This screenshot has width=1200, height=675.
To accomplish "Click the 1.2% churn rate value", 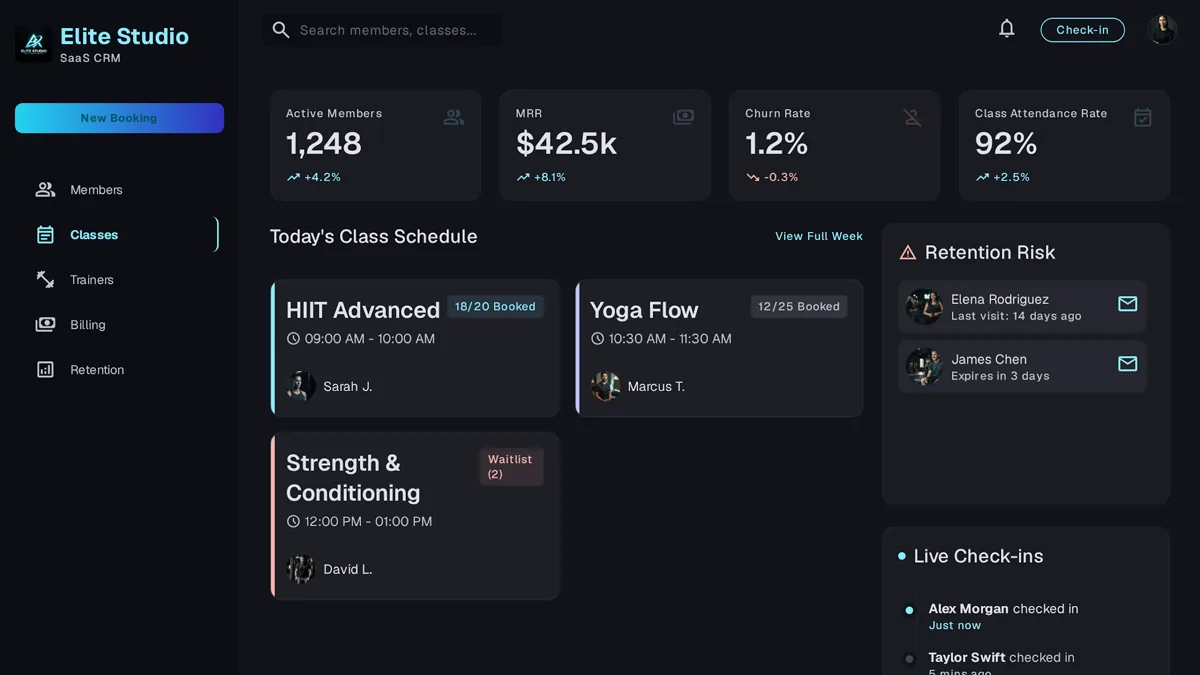I will tap(776, 144).
